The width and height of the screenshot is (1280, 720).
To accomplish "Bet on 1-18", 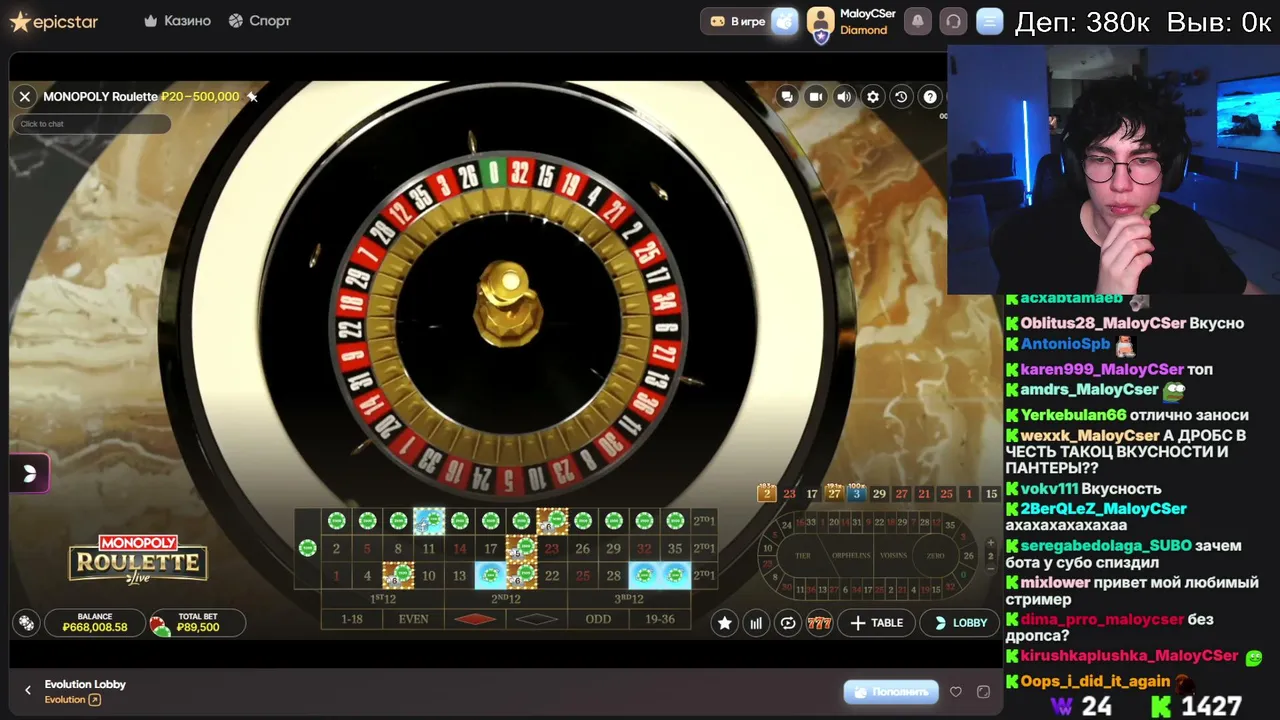I will point(352,619).
